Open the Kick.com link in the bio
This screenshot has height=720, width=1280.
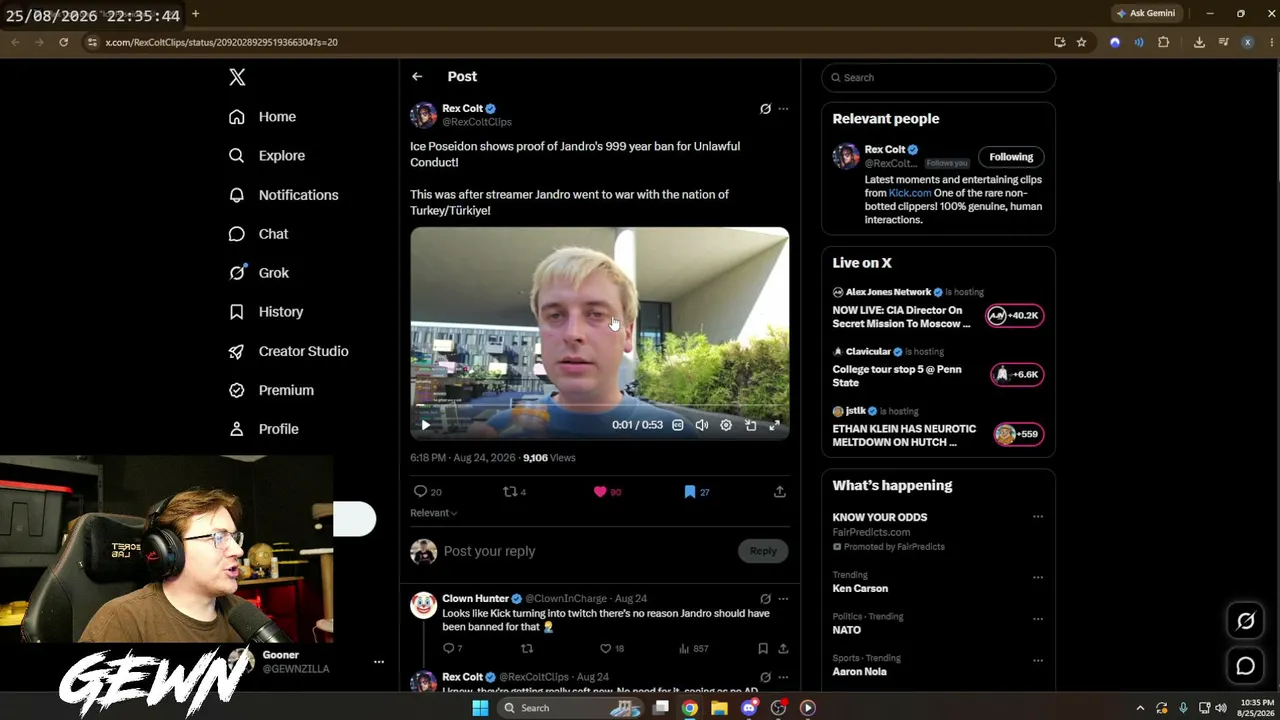[x=910, y=193]
